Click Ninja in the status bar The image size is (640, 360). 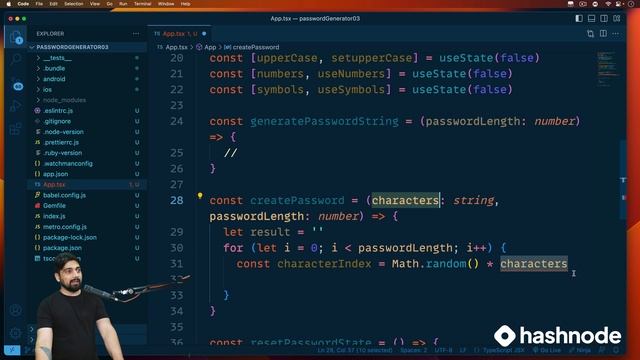tap(580, 350)
